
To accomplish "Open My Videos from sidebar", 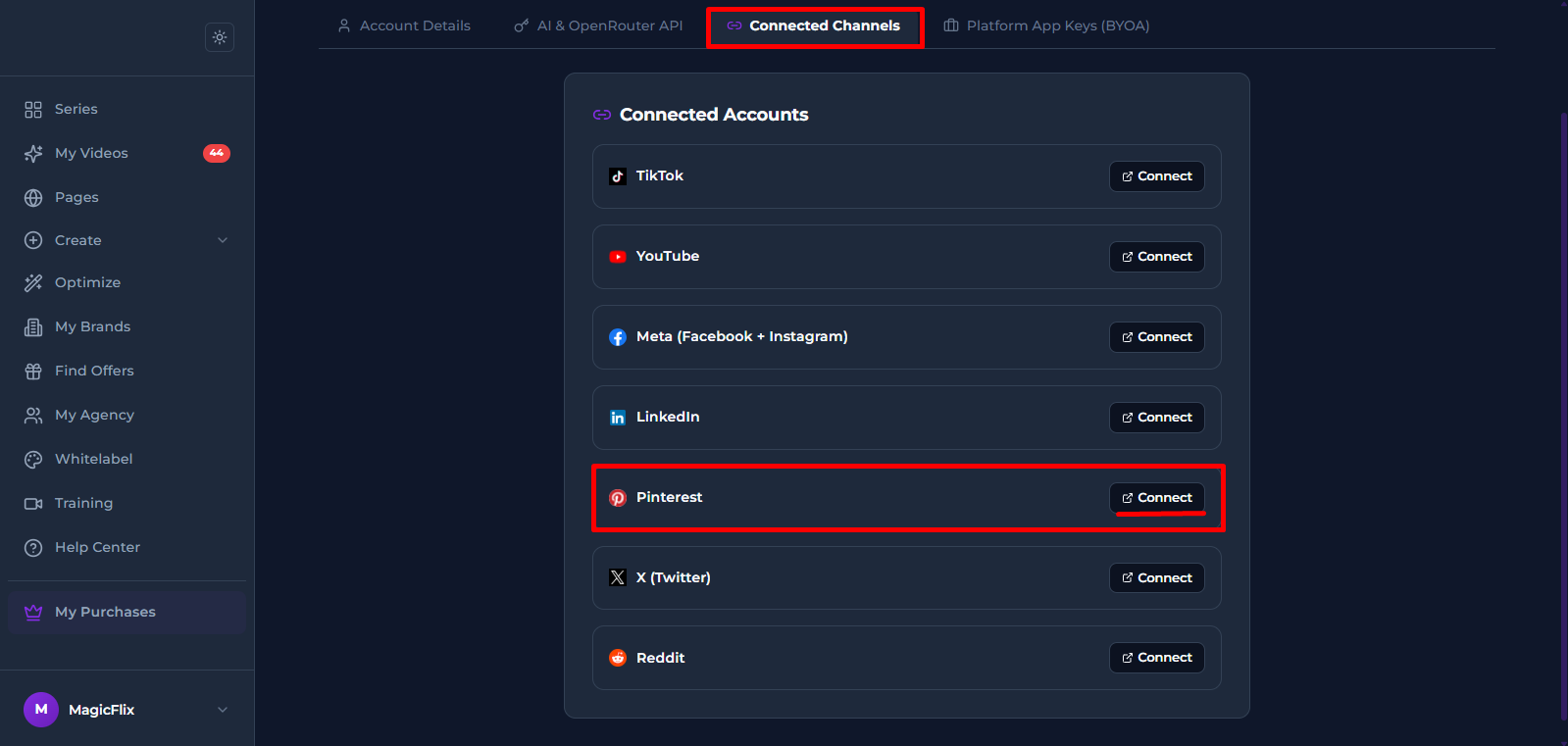I will [x=126, y=153].
